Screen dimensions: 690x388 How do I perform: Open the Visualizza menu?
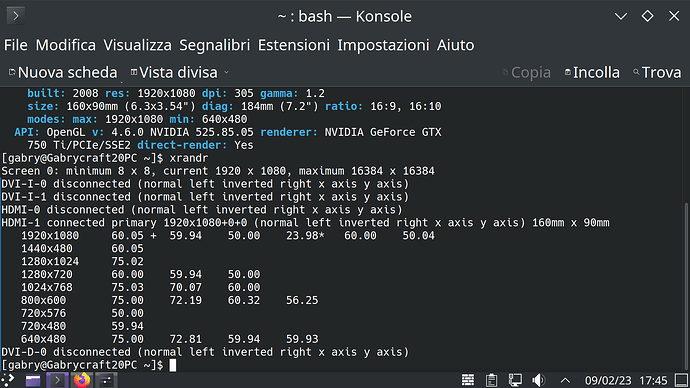tap(137, 45)
